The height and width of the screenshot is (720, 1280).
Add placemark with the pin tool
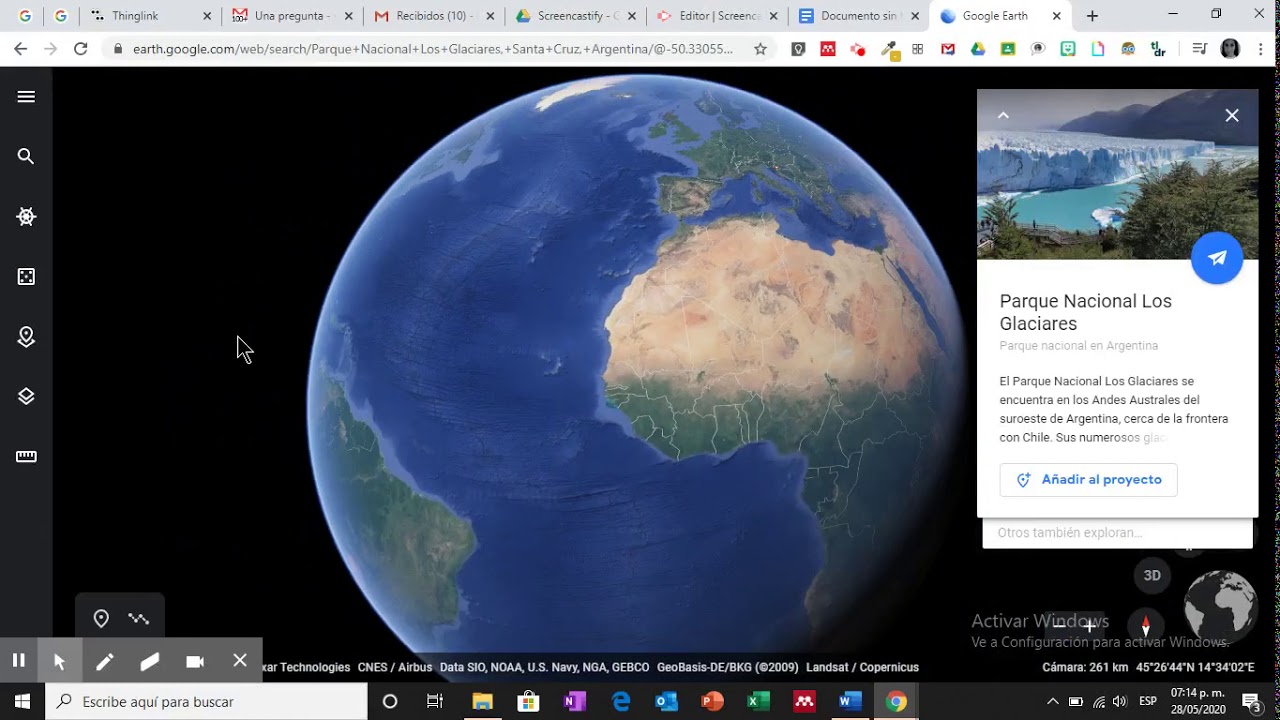pyautogui.click(x=101, y=619)
